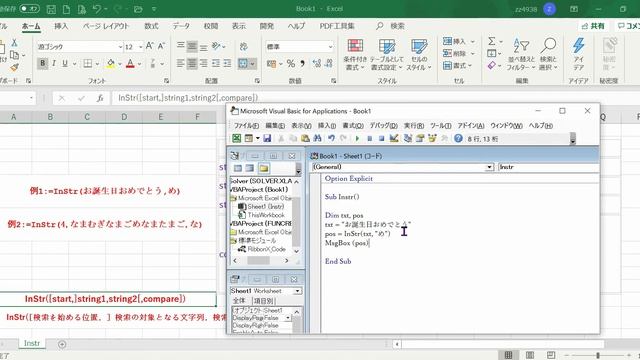Toggle Italic formatting in Excel ribbon

[53, 63]
